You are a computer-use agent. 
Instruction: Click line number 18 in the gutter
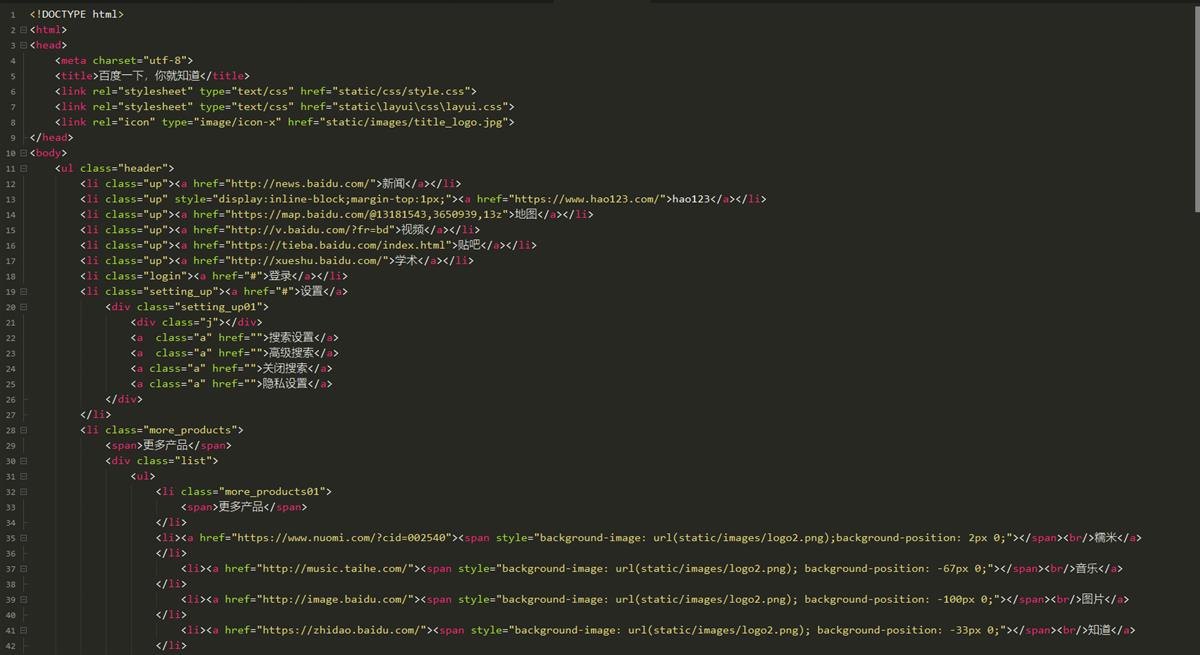click(x=11, y=276)
